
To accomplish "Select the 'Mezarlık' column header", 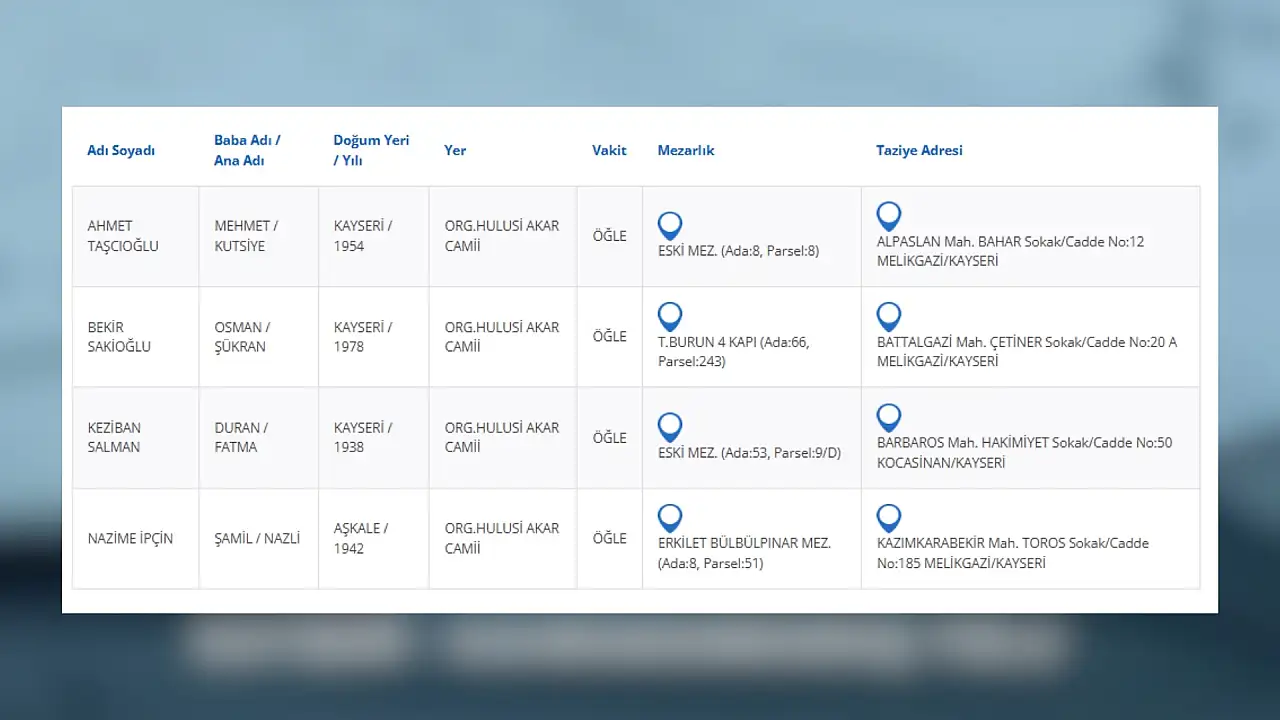I will point(686,150).
